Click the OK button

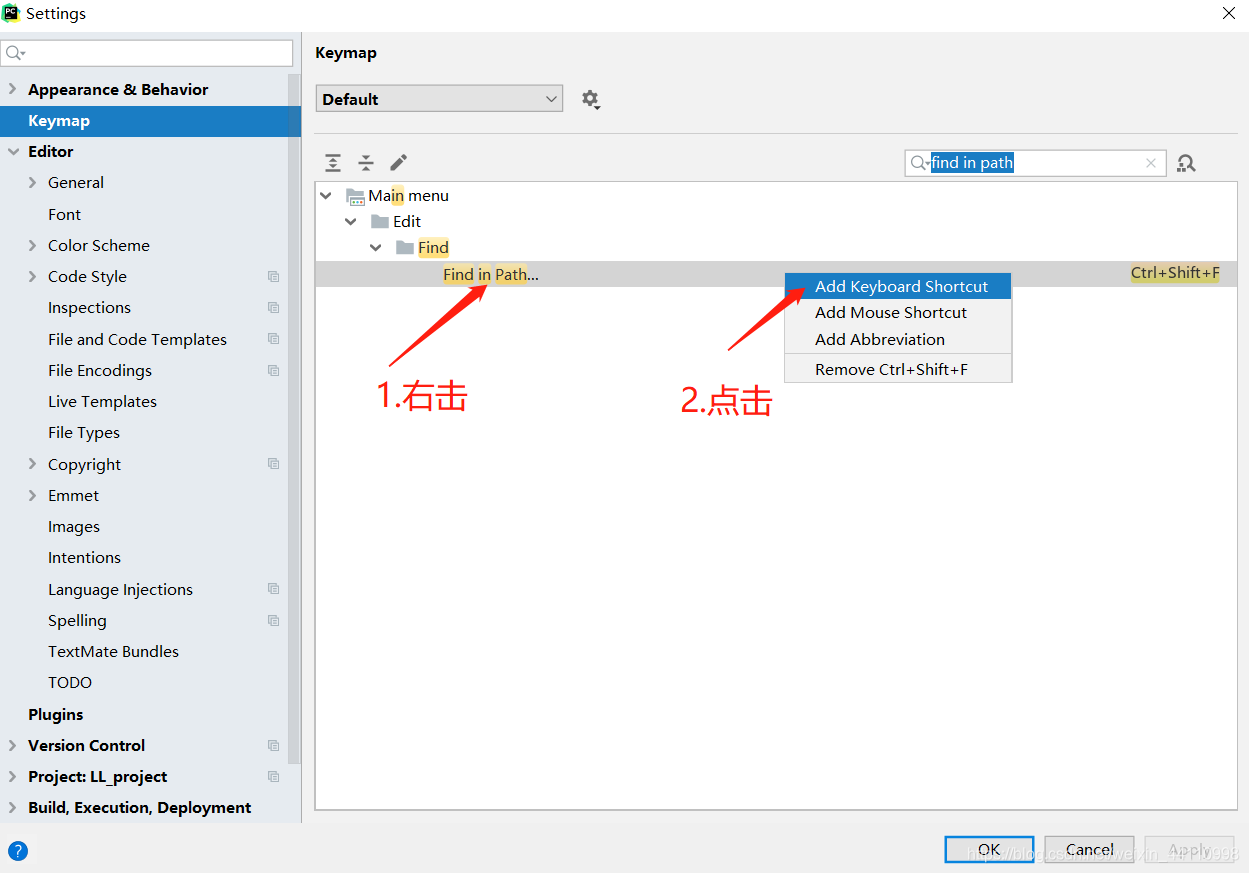pos(989,850)
